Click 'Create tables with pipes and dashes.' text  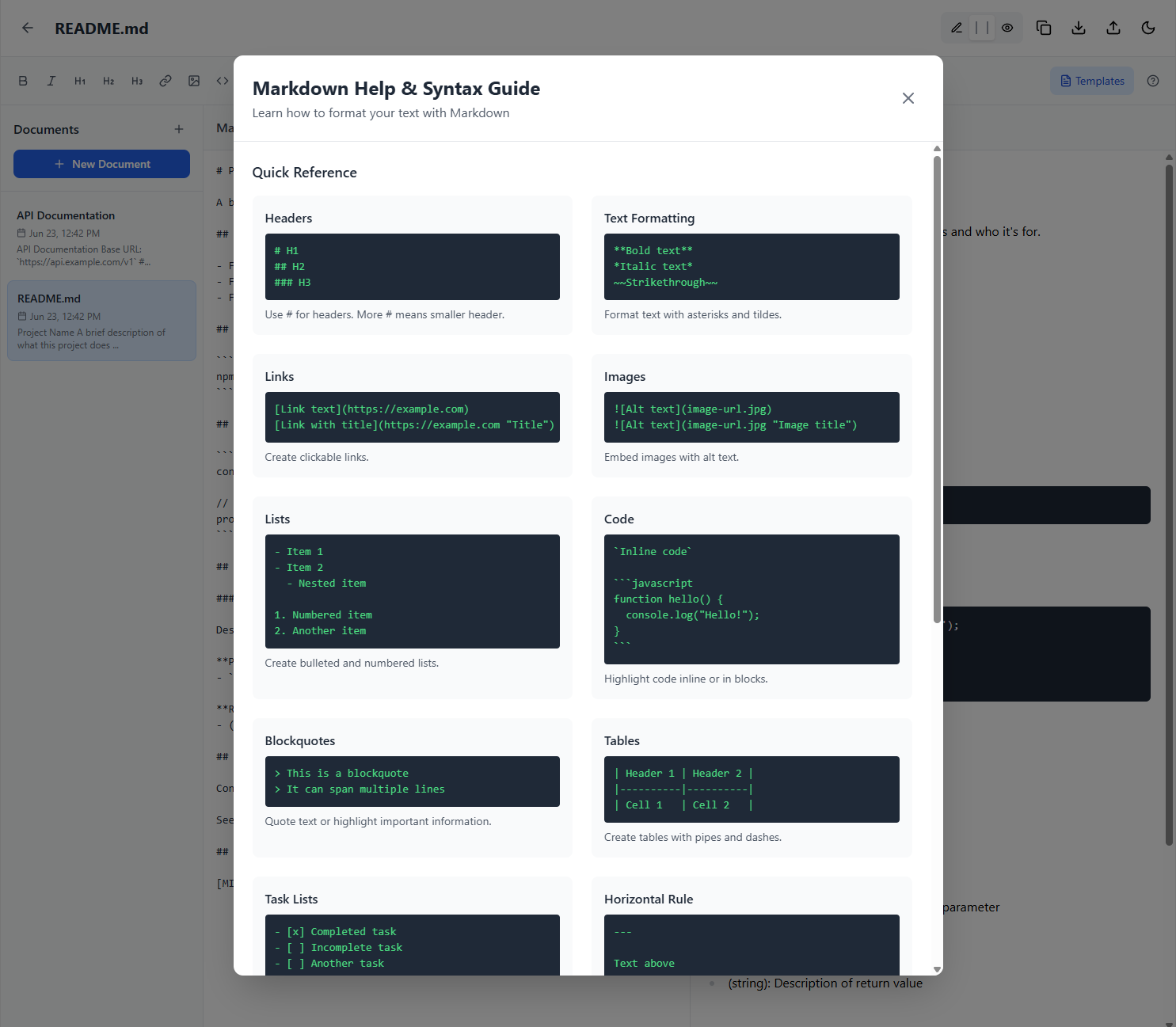[x=693, y=837]
